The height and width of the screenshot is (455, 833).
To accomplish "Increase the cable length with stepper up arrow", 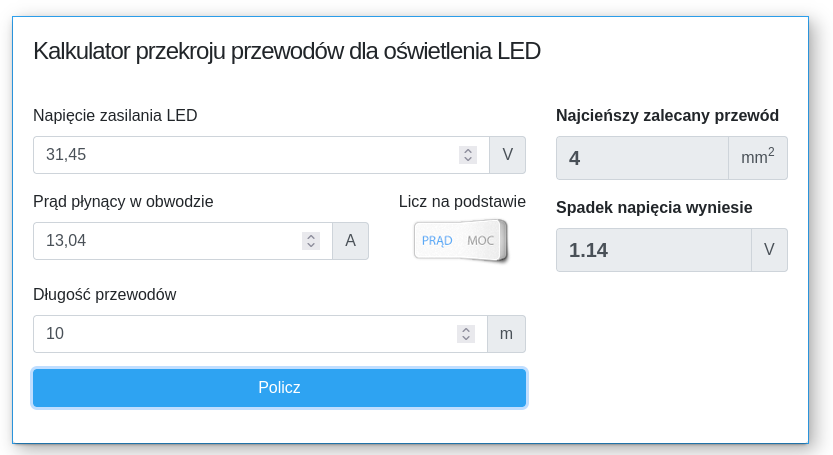I will point(466,330).
